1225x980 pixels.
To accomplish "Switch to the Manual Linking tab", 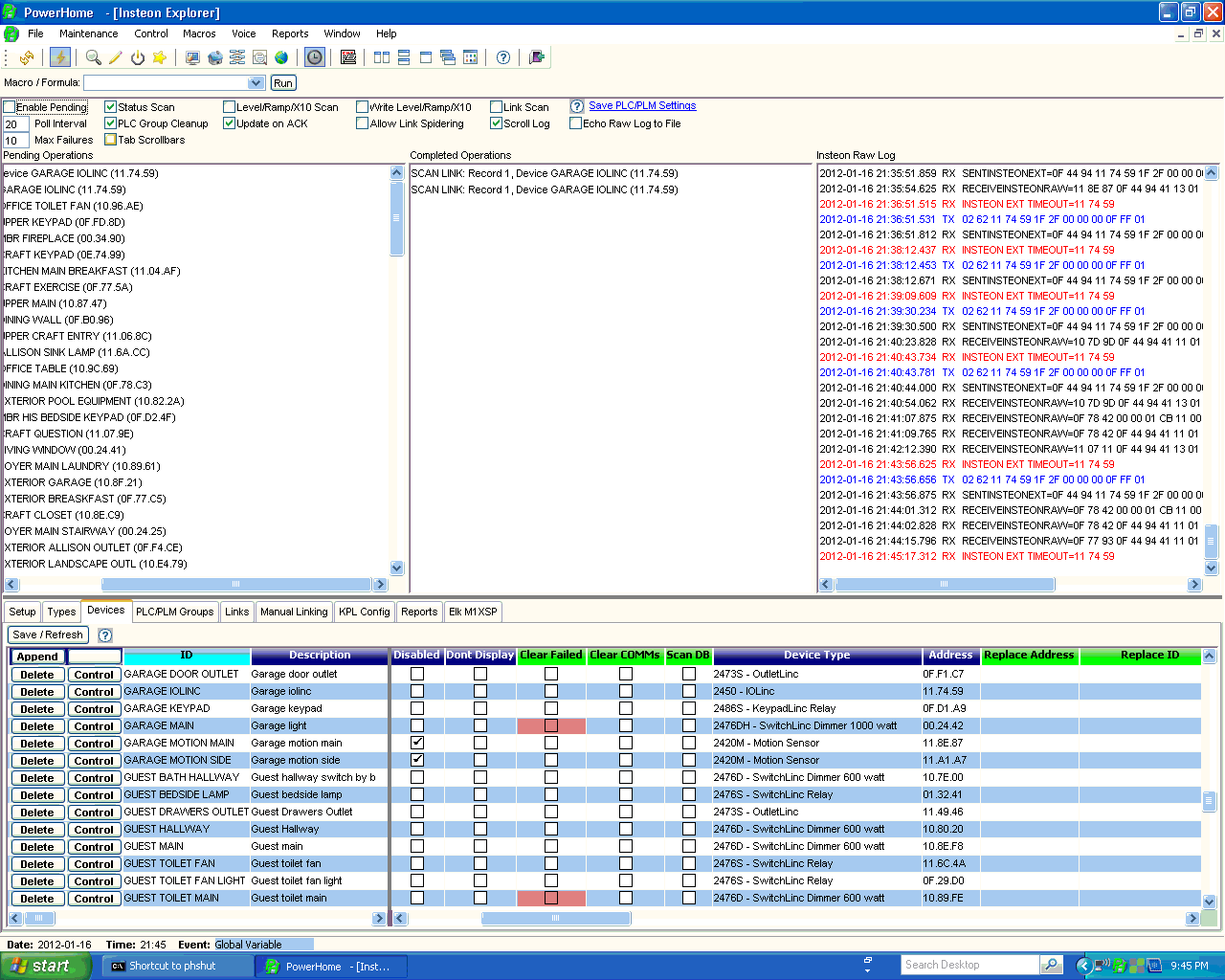I will click(x=294, y=612).
